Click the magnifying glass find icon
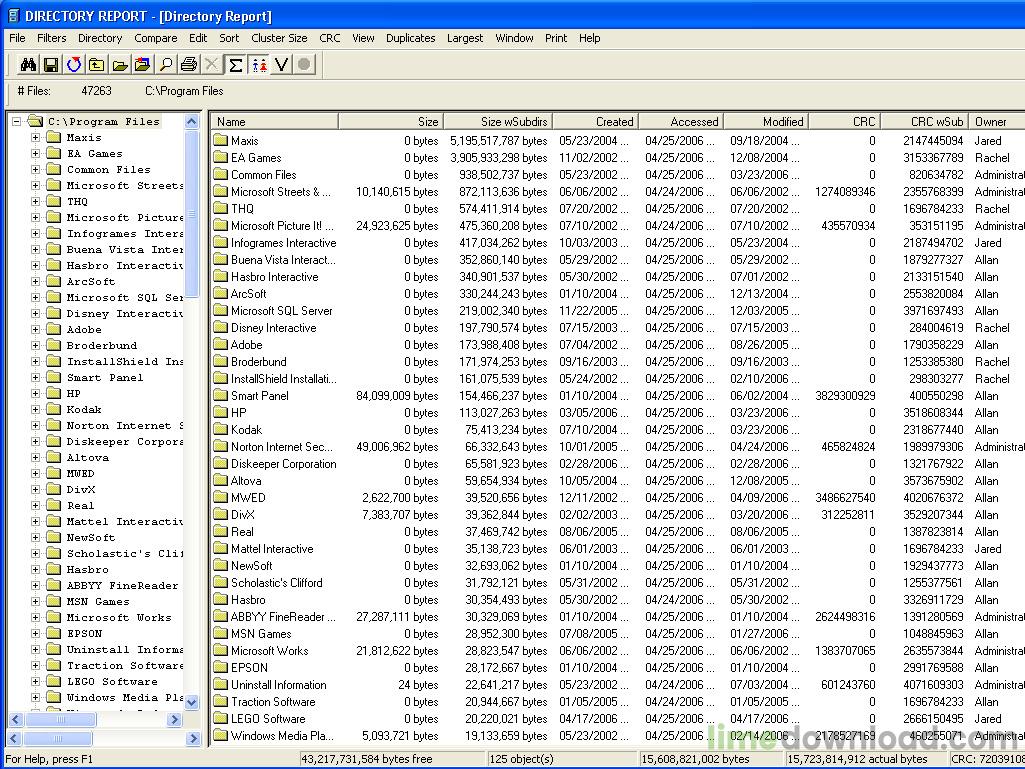The width and height of the screenshot is (1025, 769). coord(166,65)
